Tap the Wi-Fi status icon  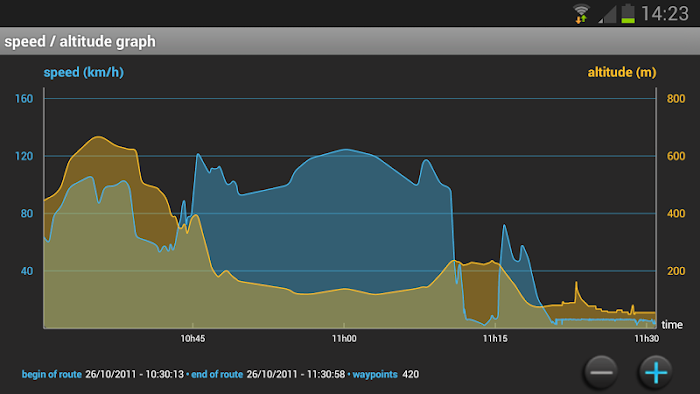[x=581, y=13]
